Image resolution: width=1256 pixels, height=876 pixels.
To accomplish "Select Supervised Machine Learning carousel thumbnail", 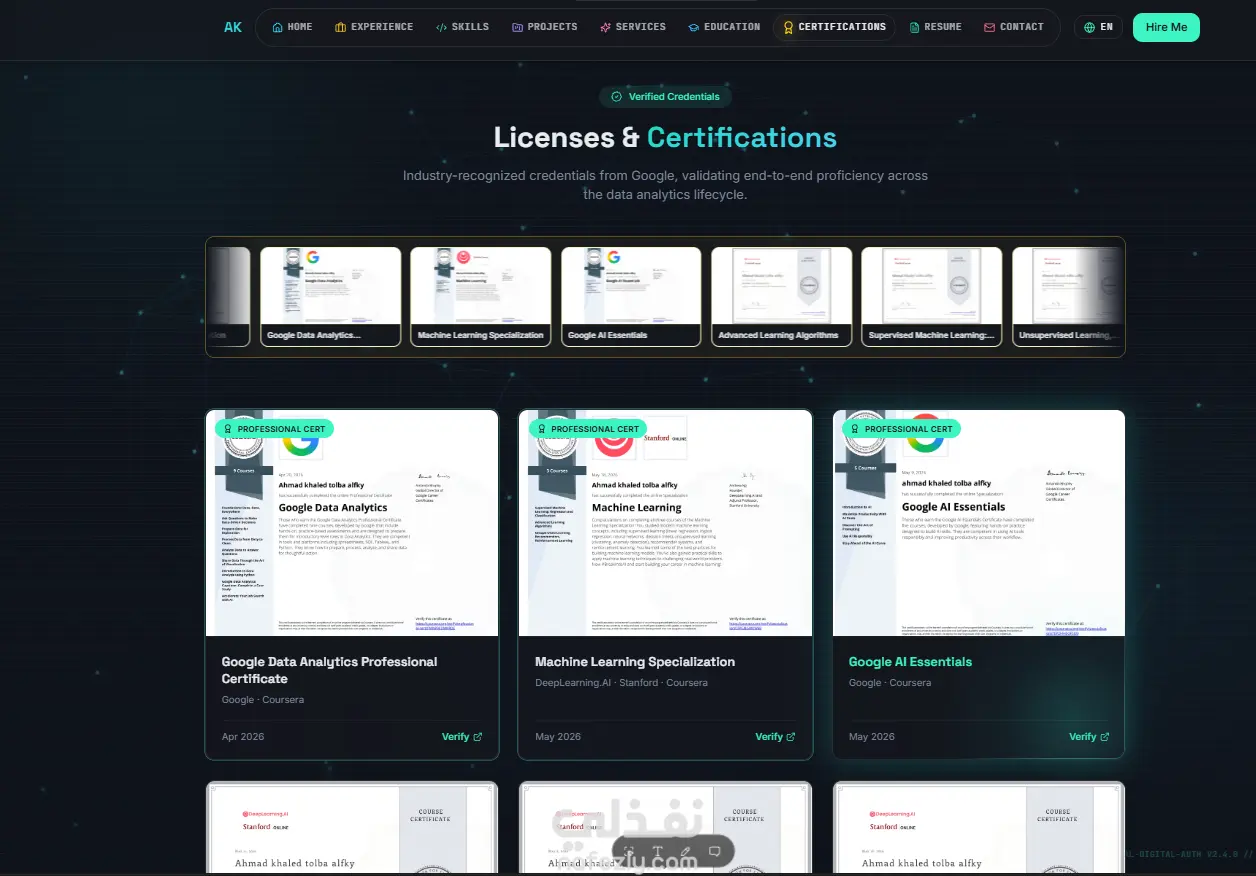I will click(932, 297).
